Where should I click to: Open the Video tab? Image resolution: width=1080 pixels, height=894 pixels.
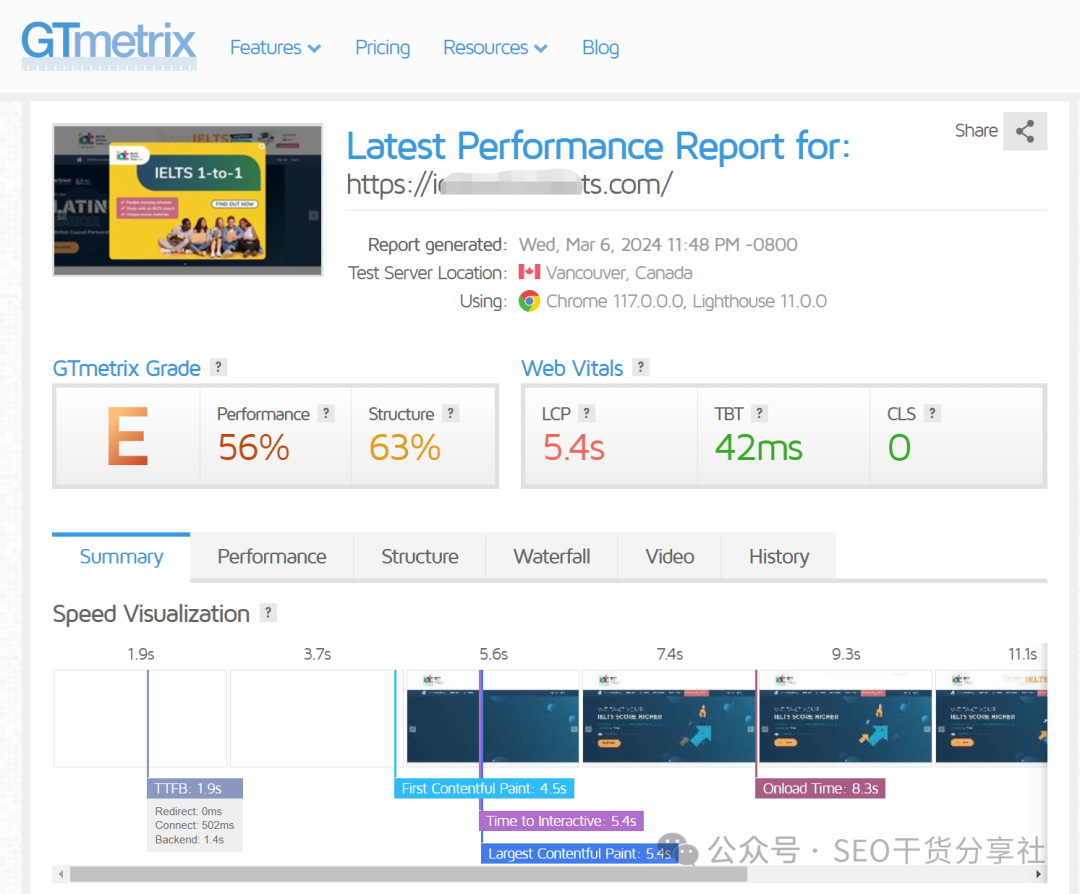(669, 556)
